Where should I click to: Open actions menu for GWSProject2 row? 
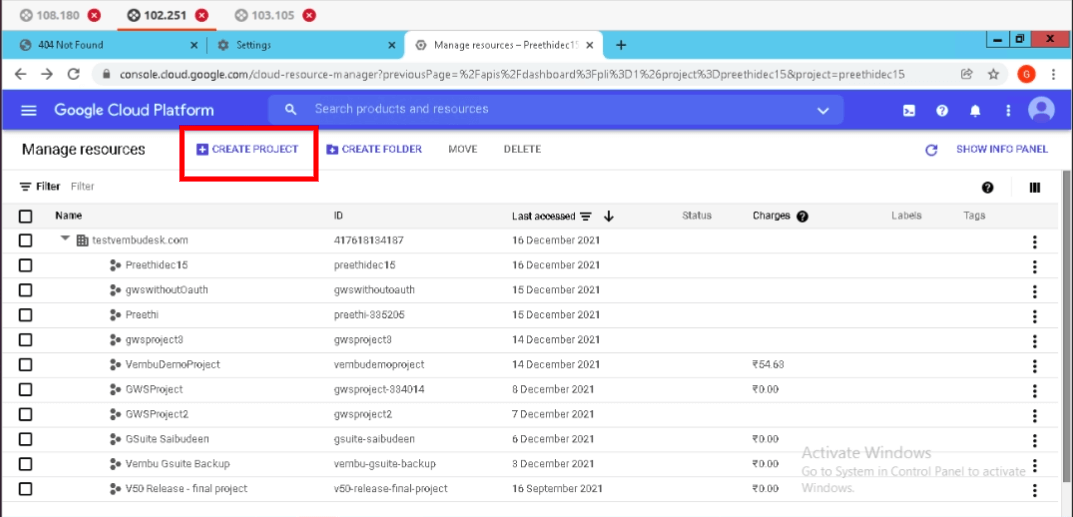(x=1035, y=416)
